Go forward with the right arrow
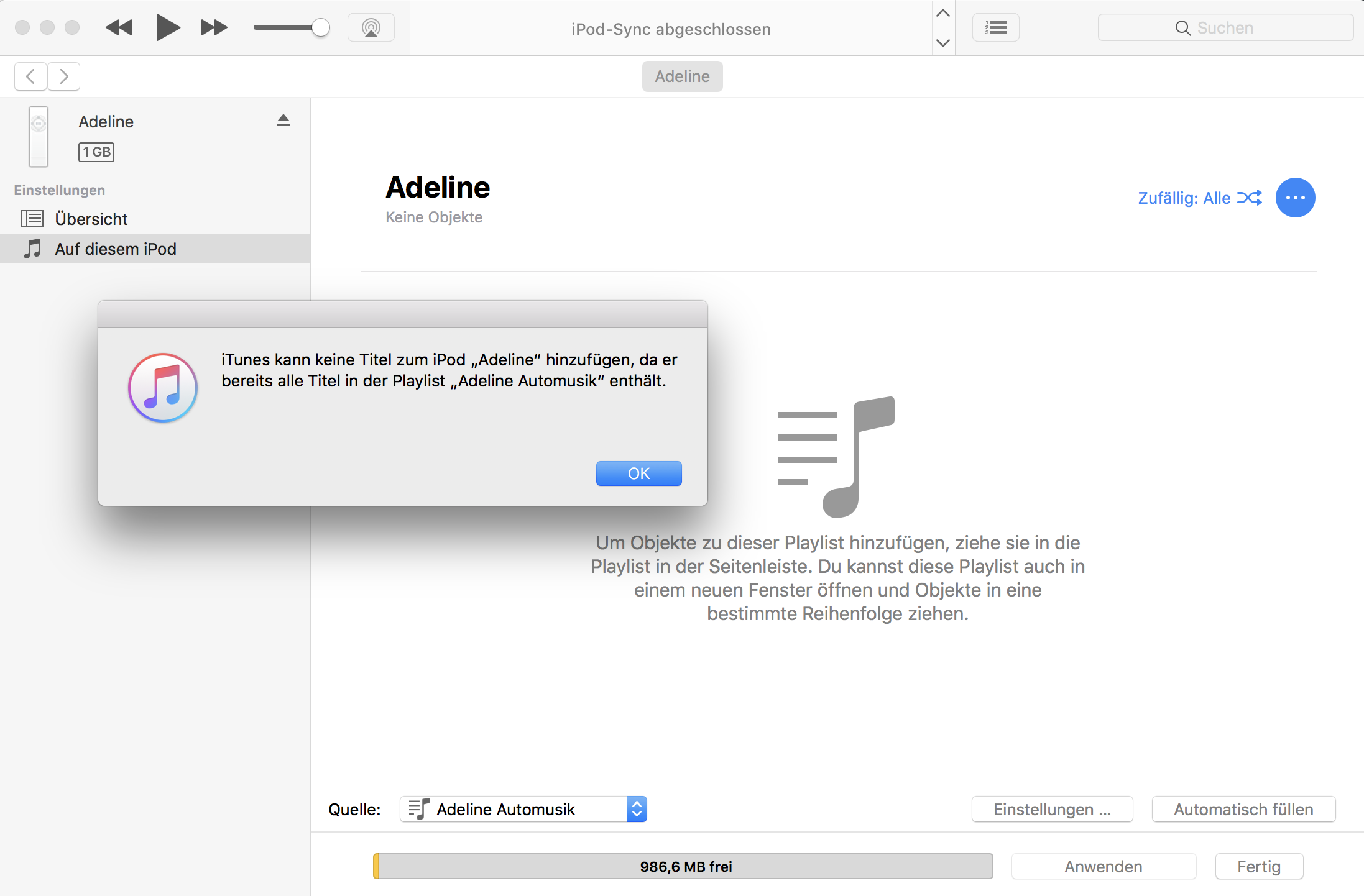This screenshot has height=896, width=1364. click(64, 76)
